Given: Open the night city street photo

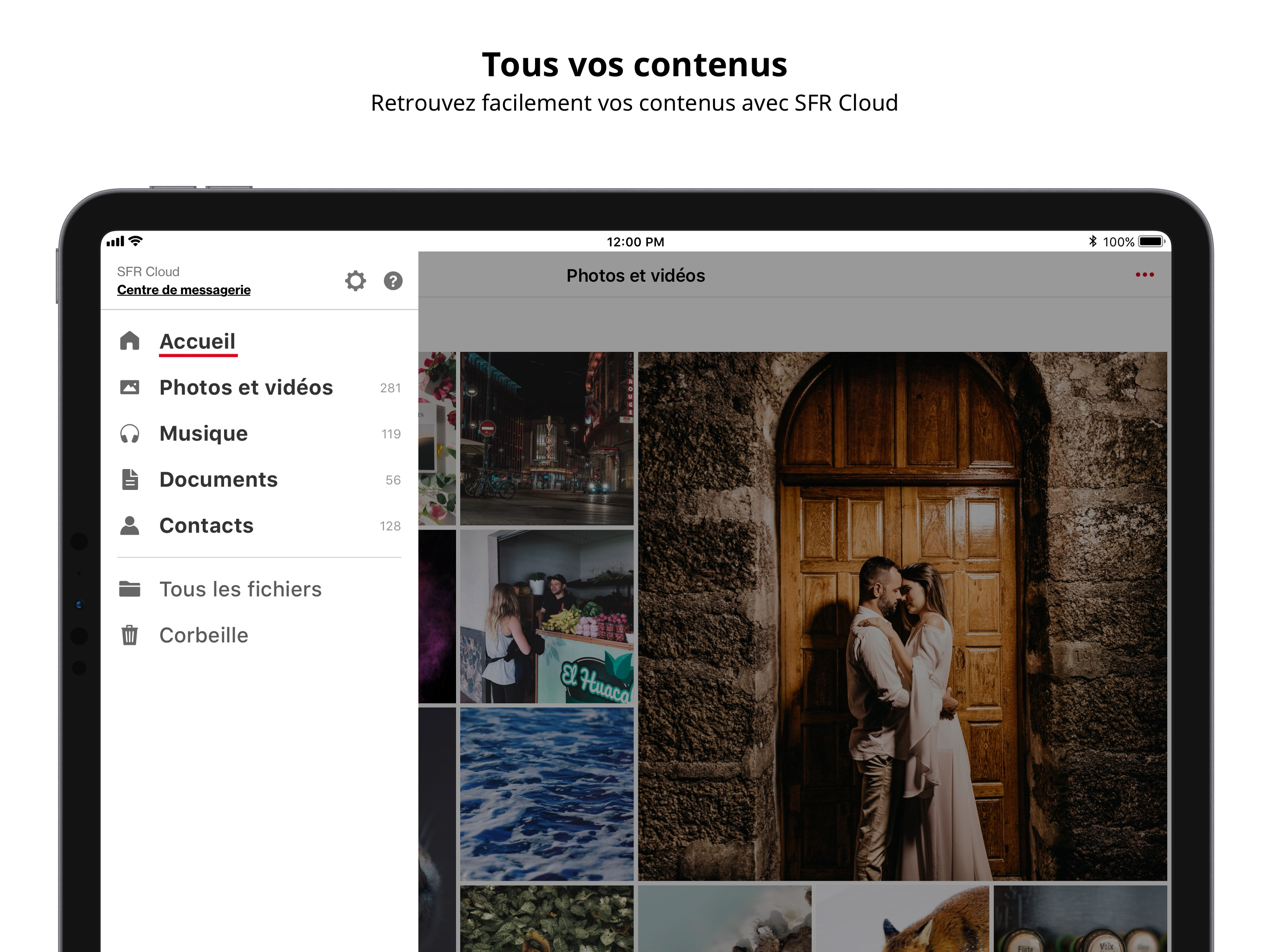Looking at the screenshot, I should pos(547,438).
